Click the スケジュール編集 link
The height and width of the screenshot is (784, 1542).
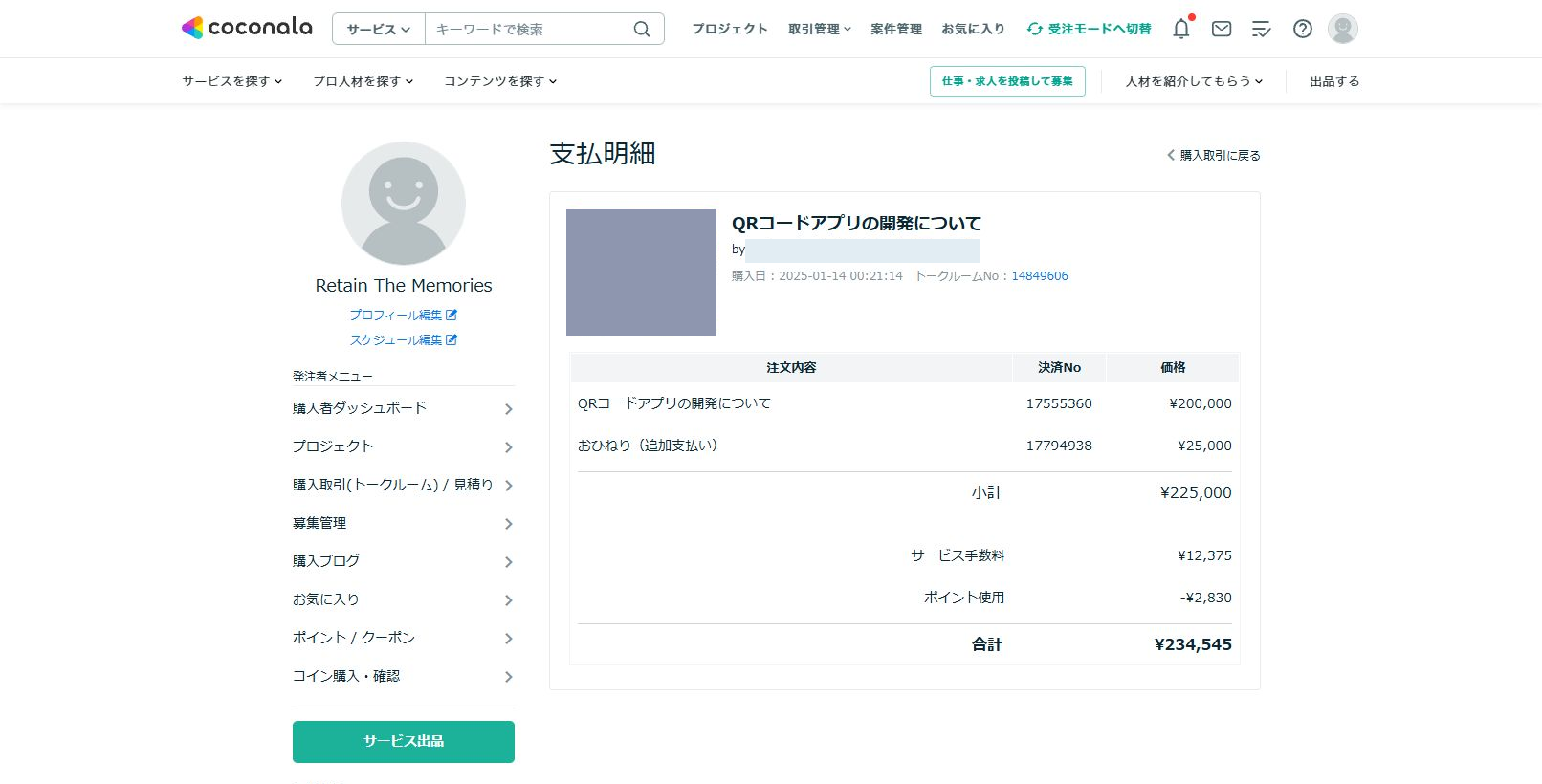coord(396,339)
